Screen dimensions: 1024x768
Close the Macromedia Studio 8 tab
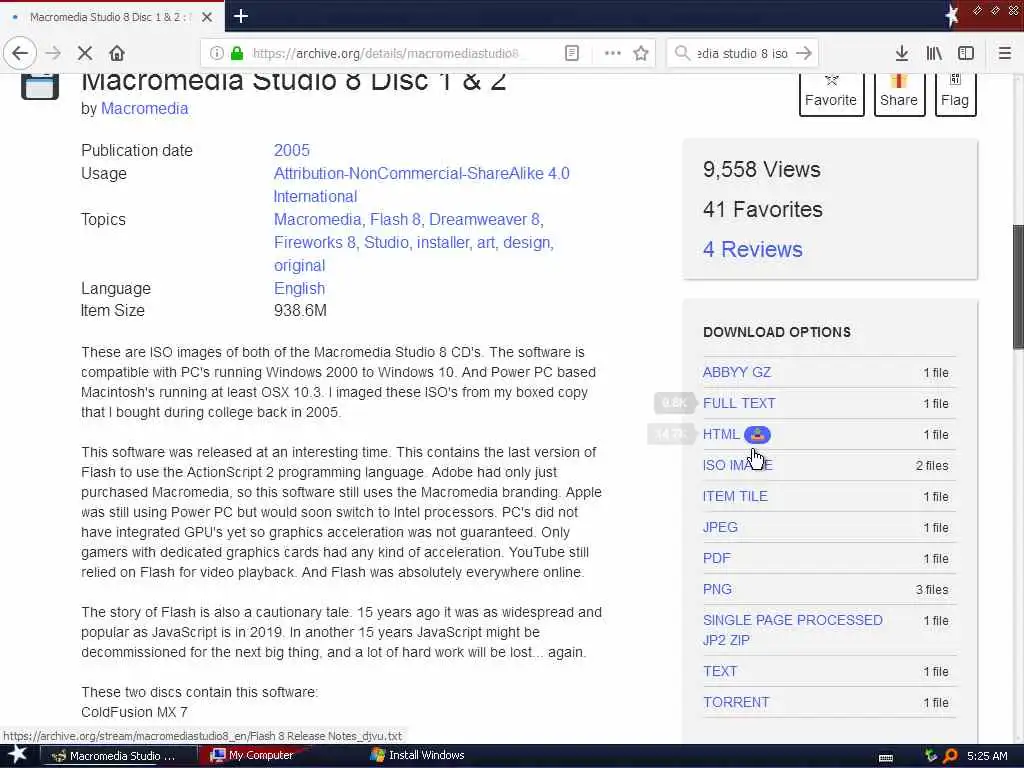point(207,17)
